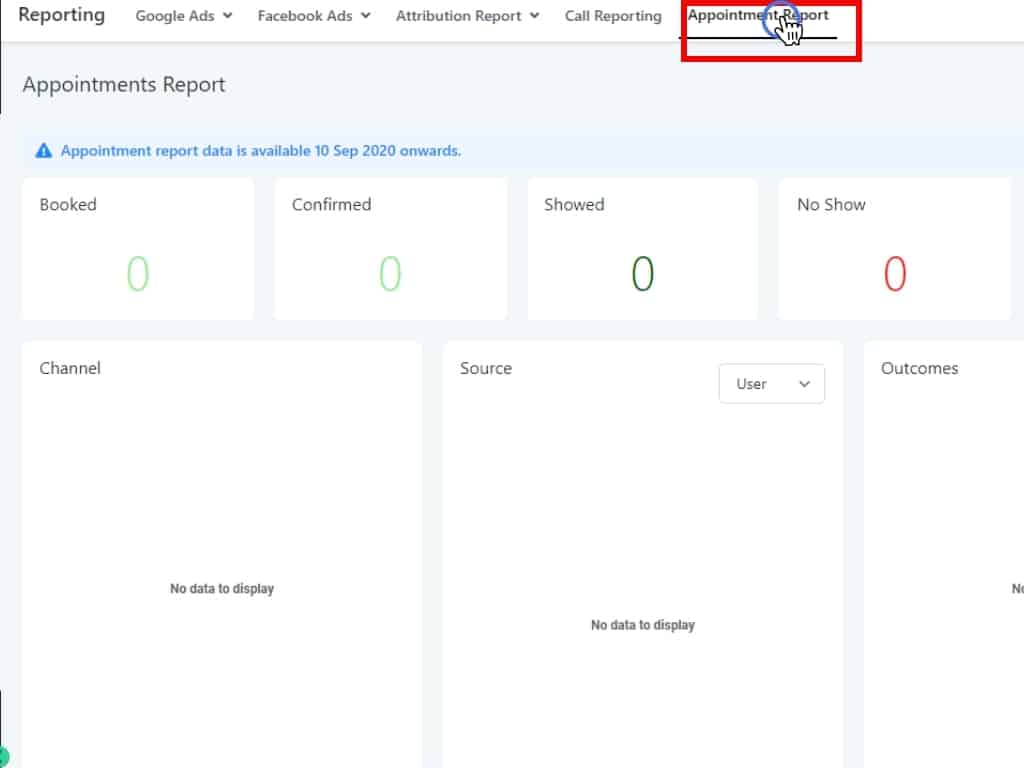
Task: Expand the Google Ads menu chevron
Action: [227, 16]
